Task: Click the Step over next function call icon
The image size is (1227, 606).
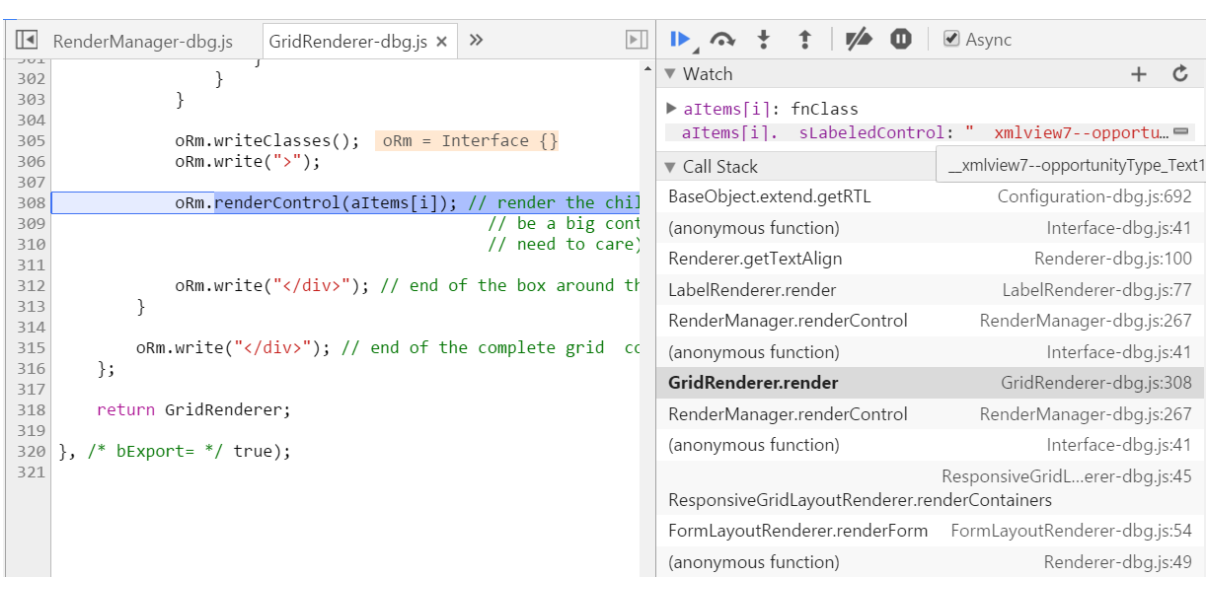Action: click(x=722, y=40)
